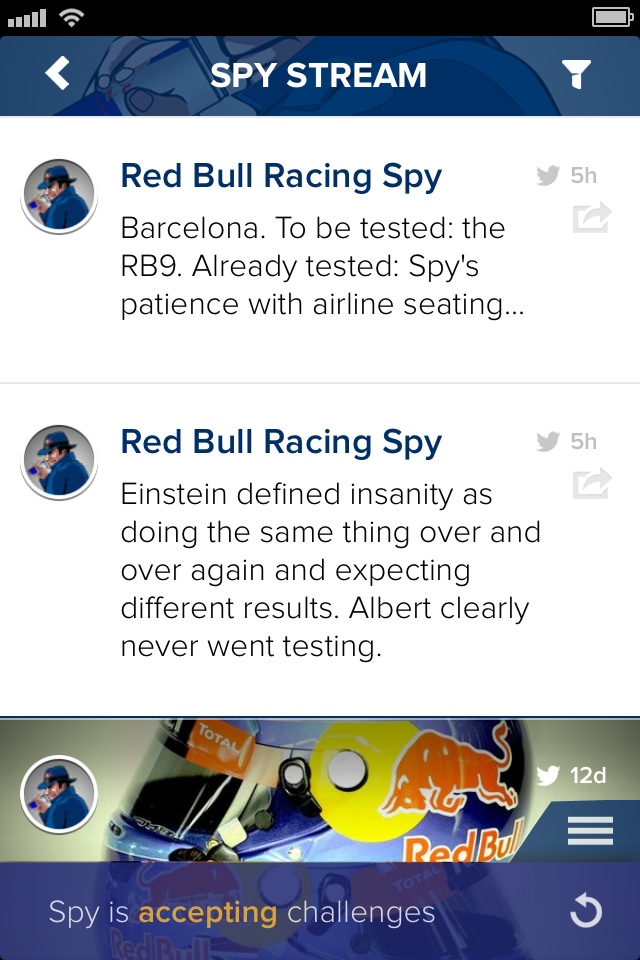640x960 pixels.
Task: Tap Twitter bird on the helmet post
Action: pyautogui.click(x=548, y=775)
